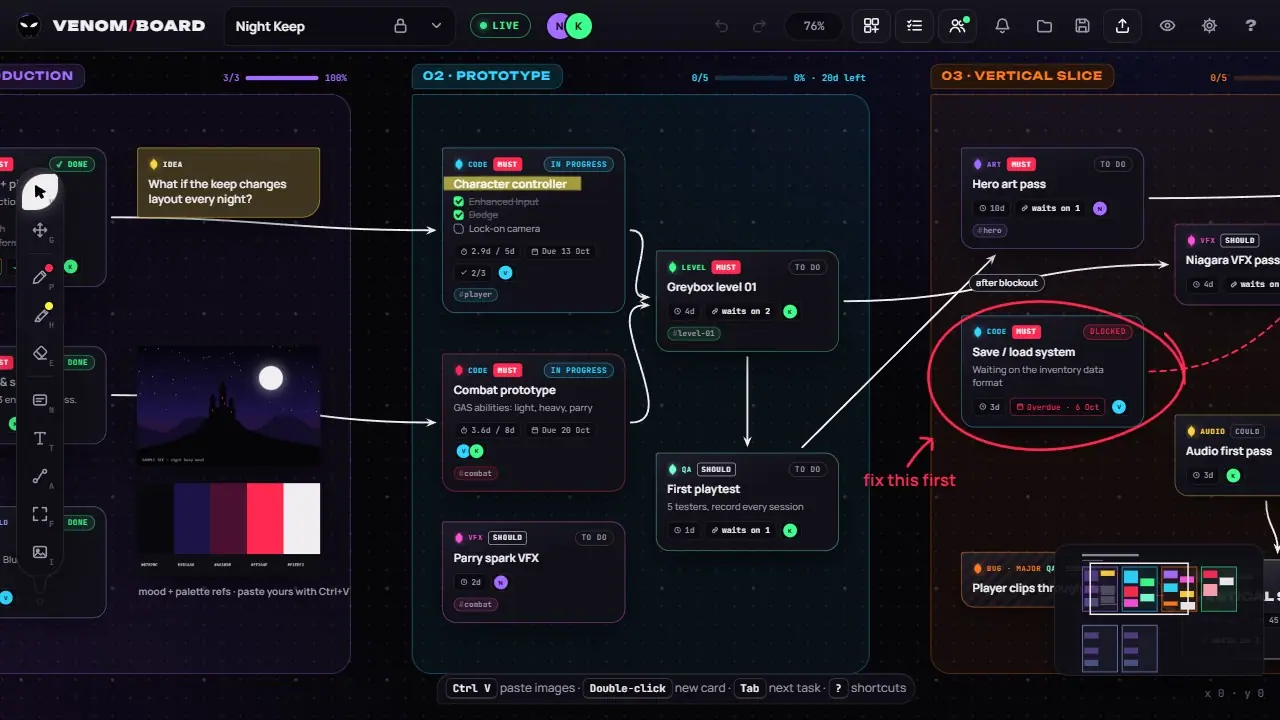Select the frame tool

coord(40,514)
